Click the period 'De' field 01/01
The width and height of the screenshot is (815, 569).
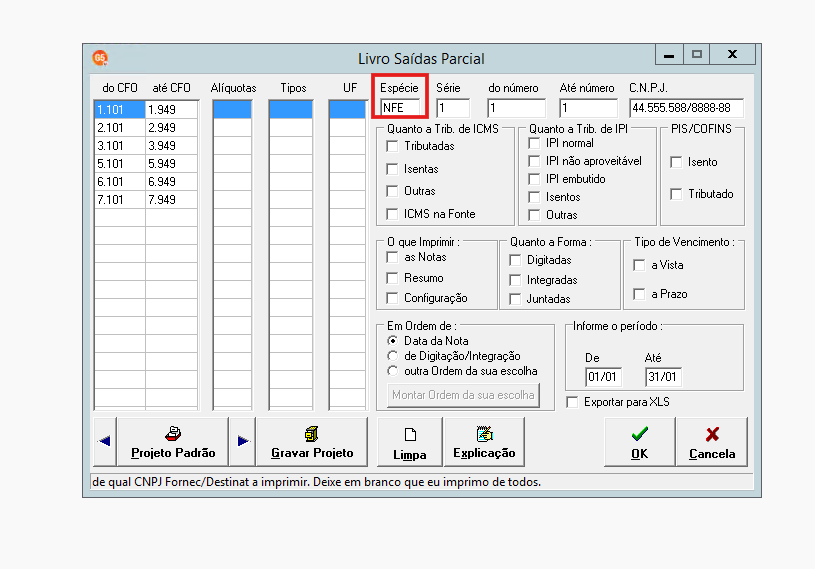(603, 377)
